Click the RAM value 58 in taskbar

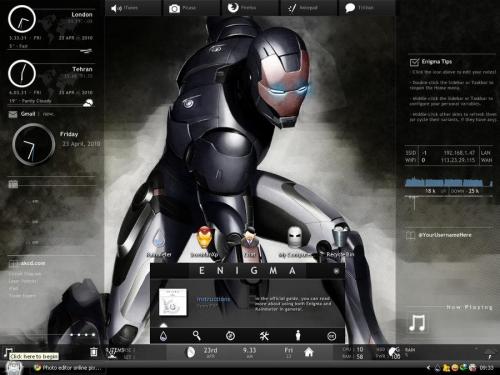point(360,356)
